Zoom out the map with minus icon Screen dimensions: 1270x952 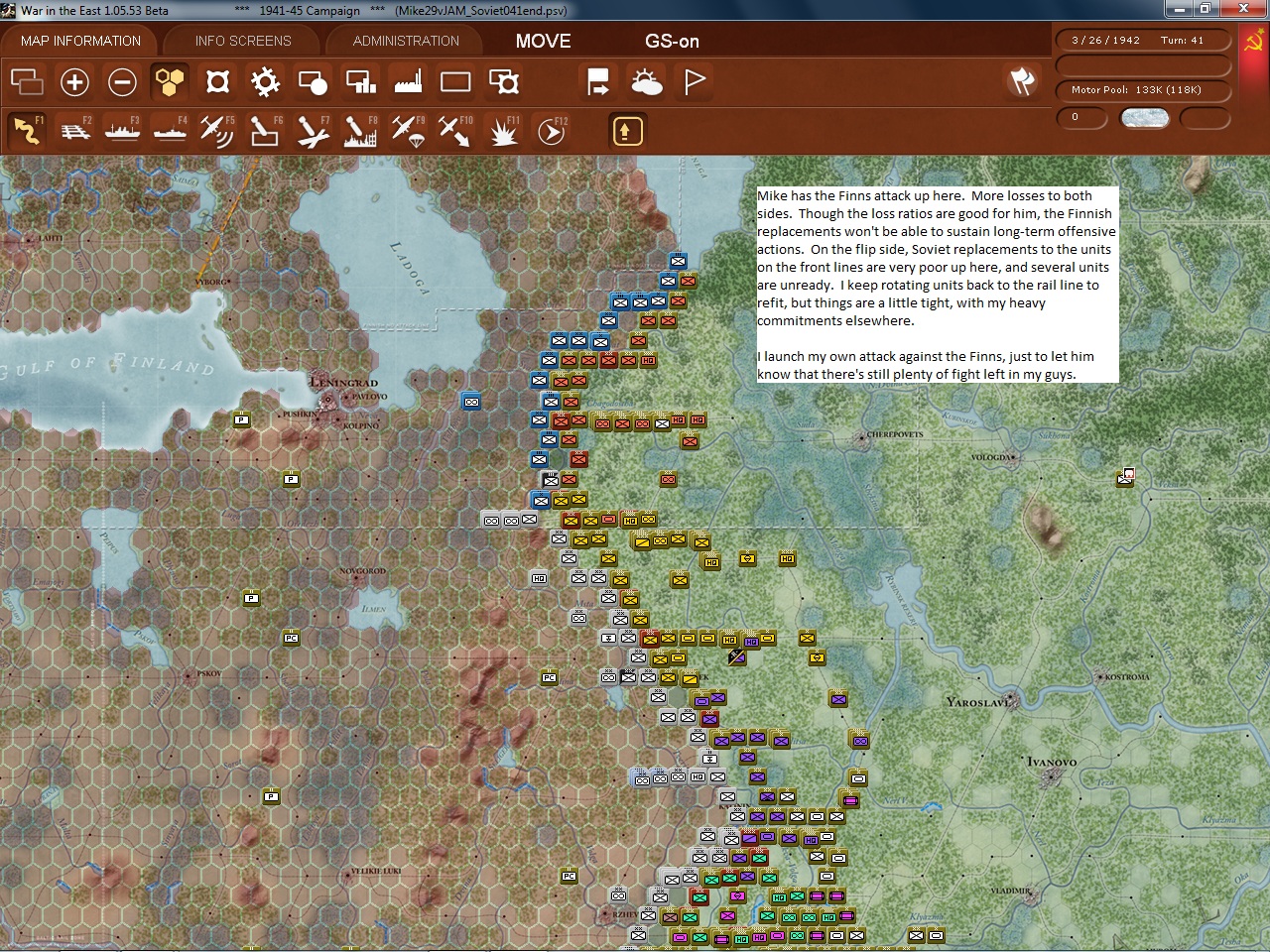122,81
